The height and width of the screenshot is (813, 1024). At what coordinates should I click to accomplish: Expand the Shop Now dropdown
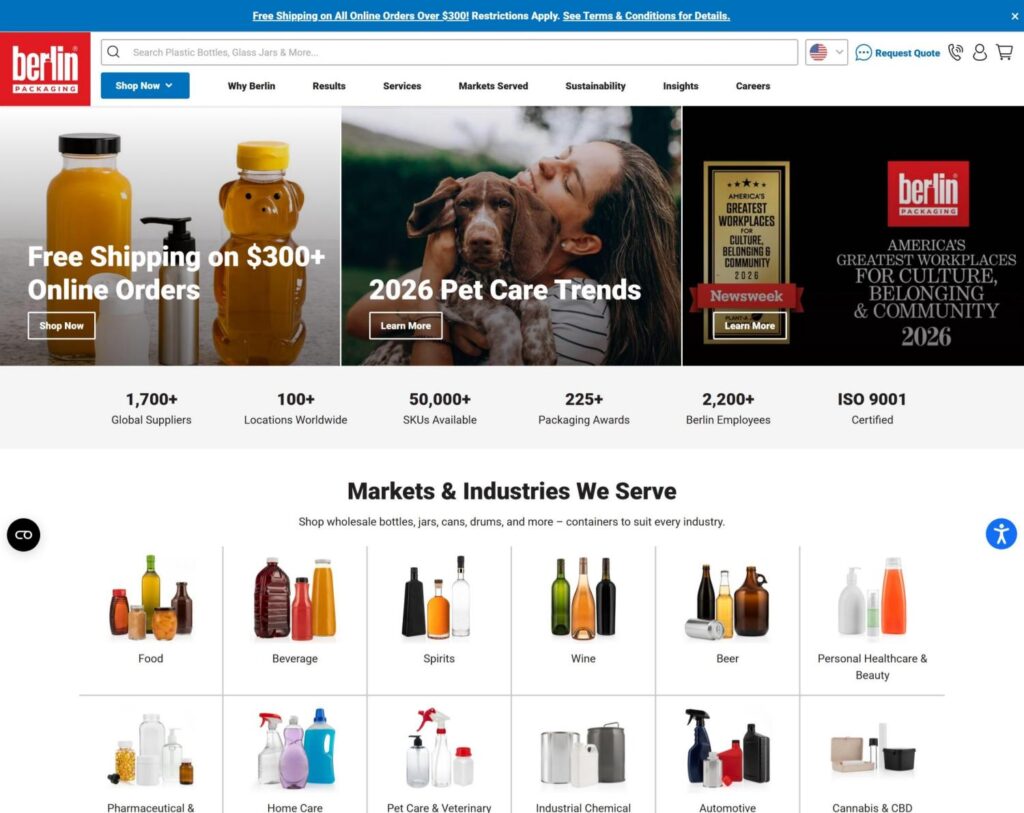tap(145, 86)
